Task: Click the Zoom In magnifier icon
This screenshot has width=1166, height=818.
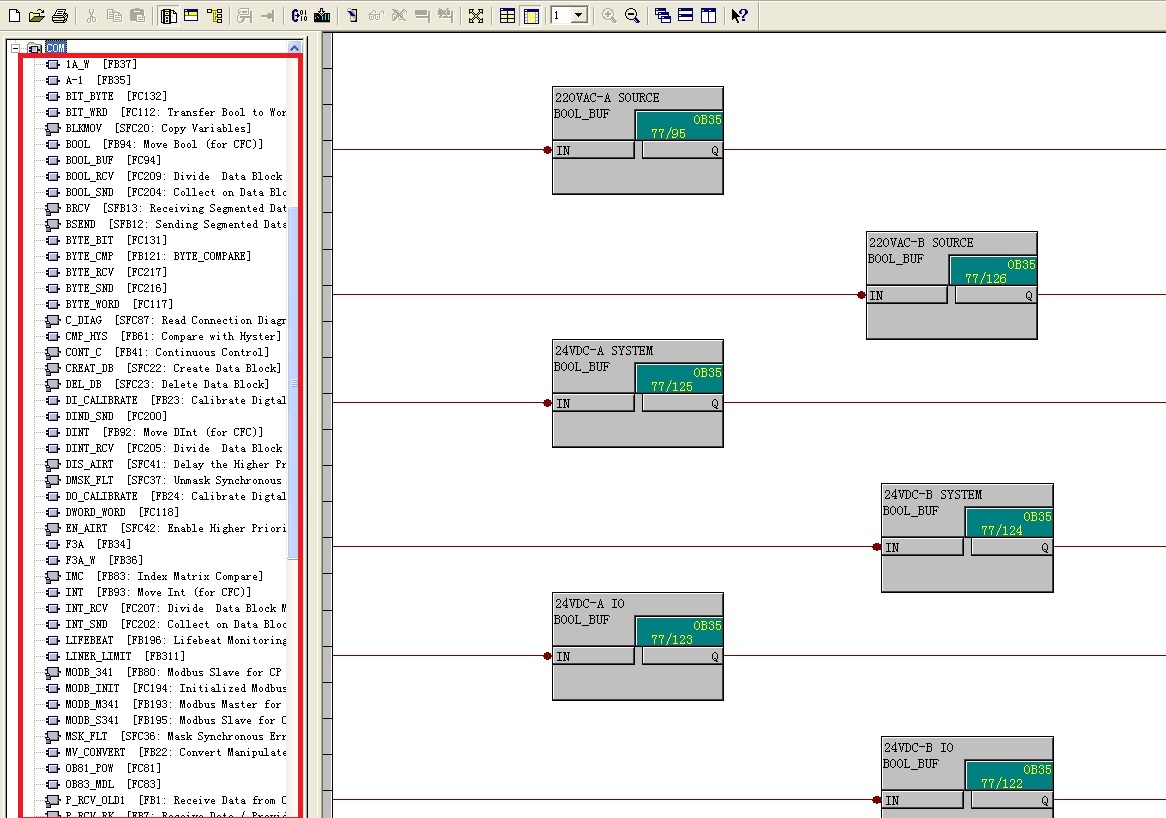Action: tap(609, 15)
